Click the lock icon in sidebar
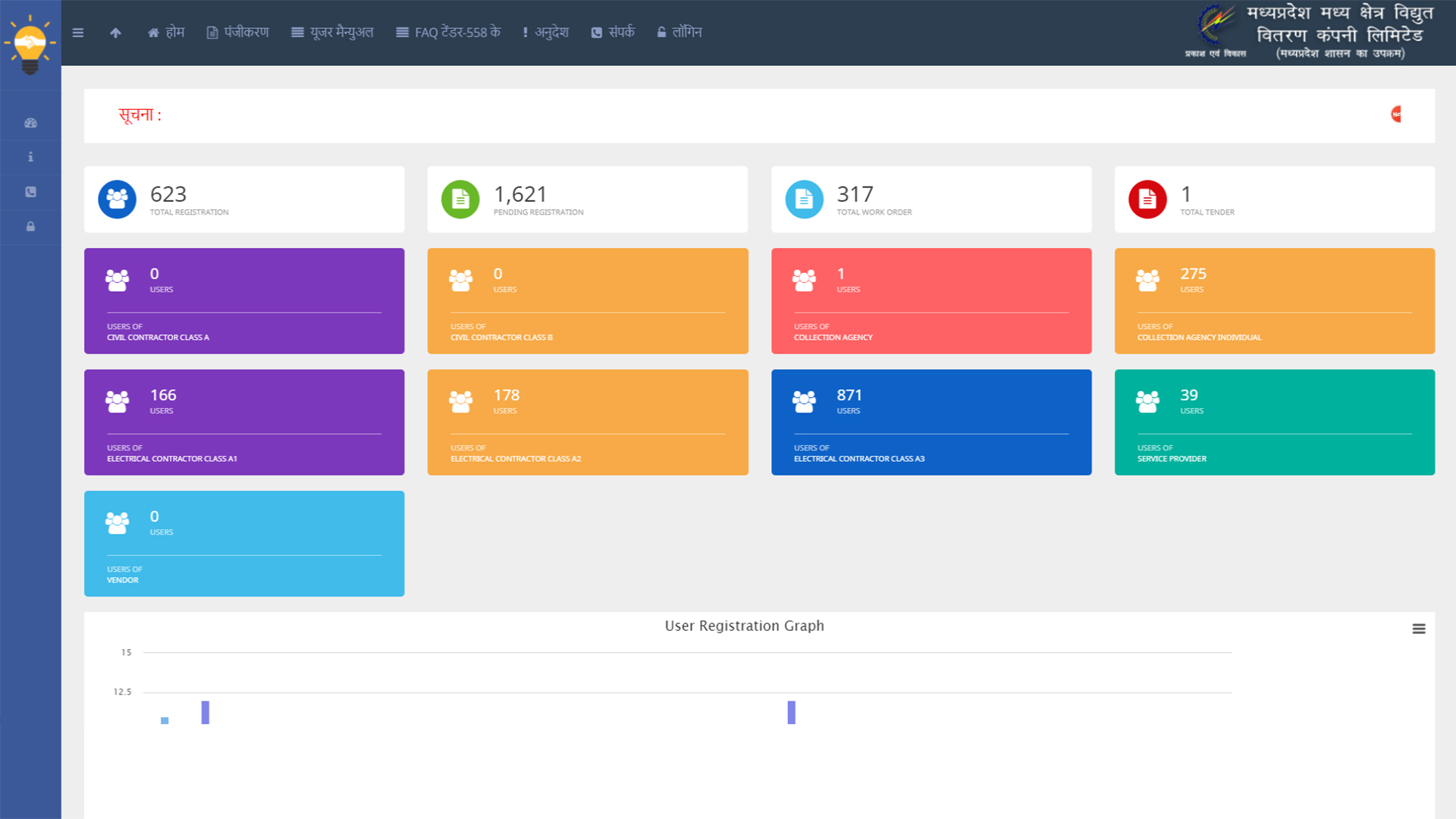1456x819 pixels. point(30,226)
